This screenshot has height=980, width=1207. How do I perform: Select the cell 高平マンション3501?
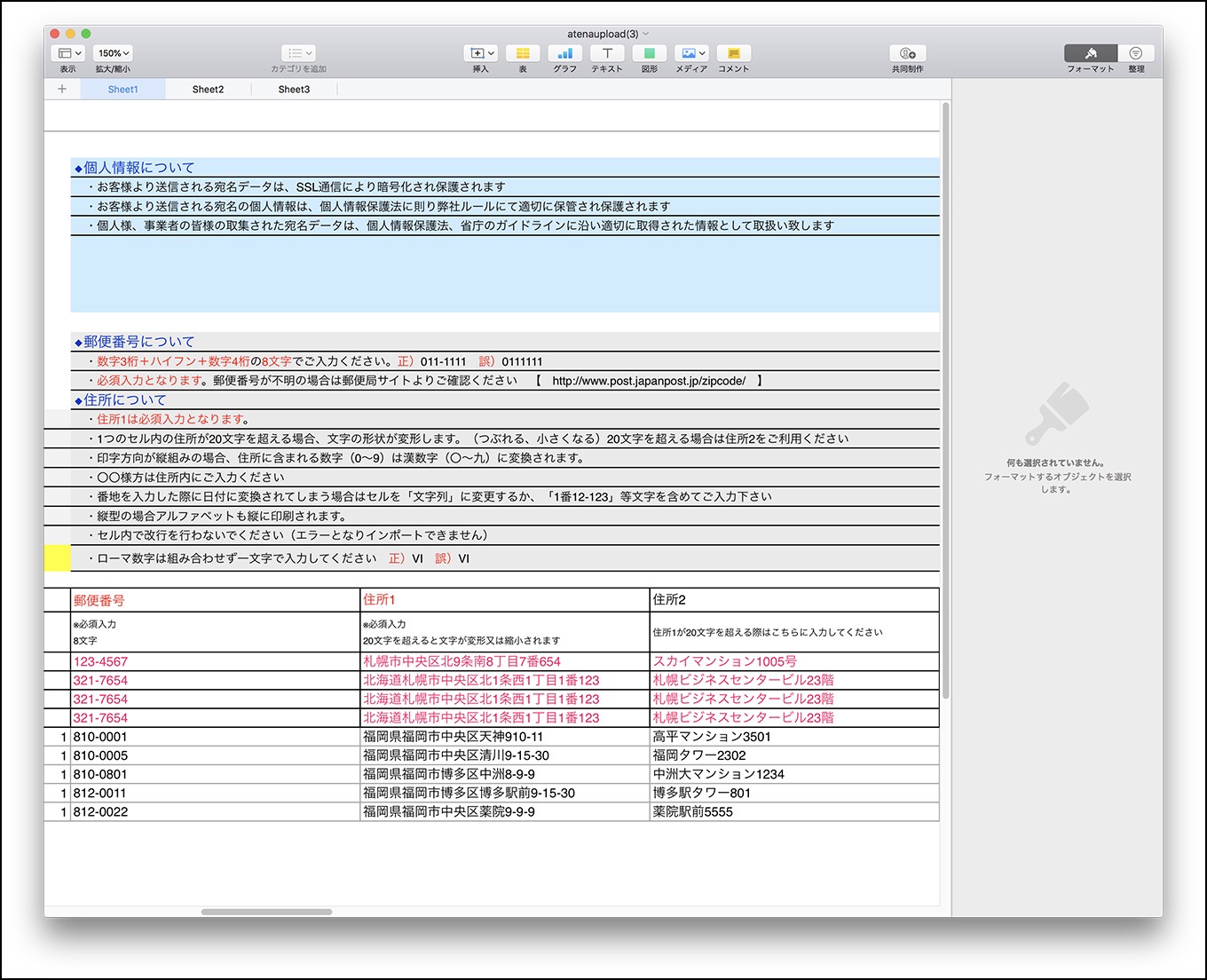coord(794,737)
